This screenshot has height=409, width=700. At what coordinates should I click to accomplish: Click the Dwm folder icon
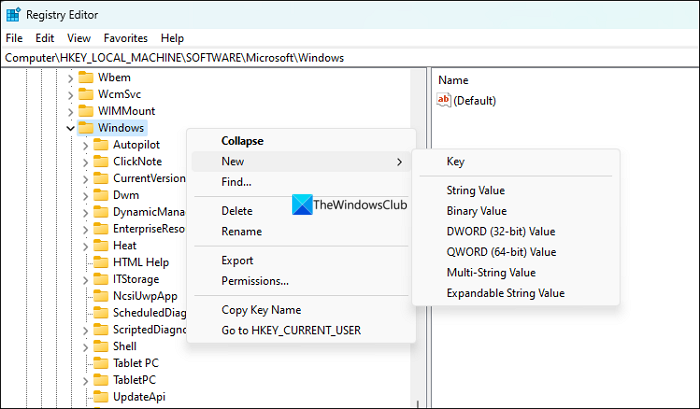click(101, 195)
